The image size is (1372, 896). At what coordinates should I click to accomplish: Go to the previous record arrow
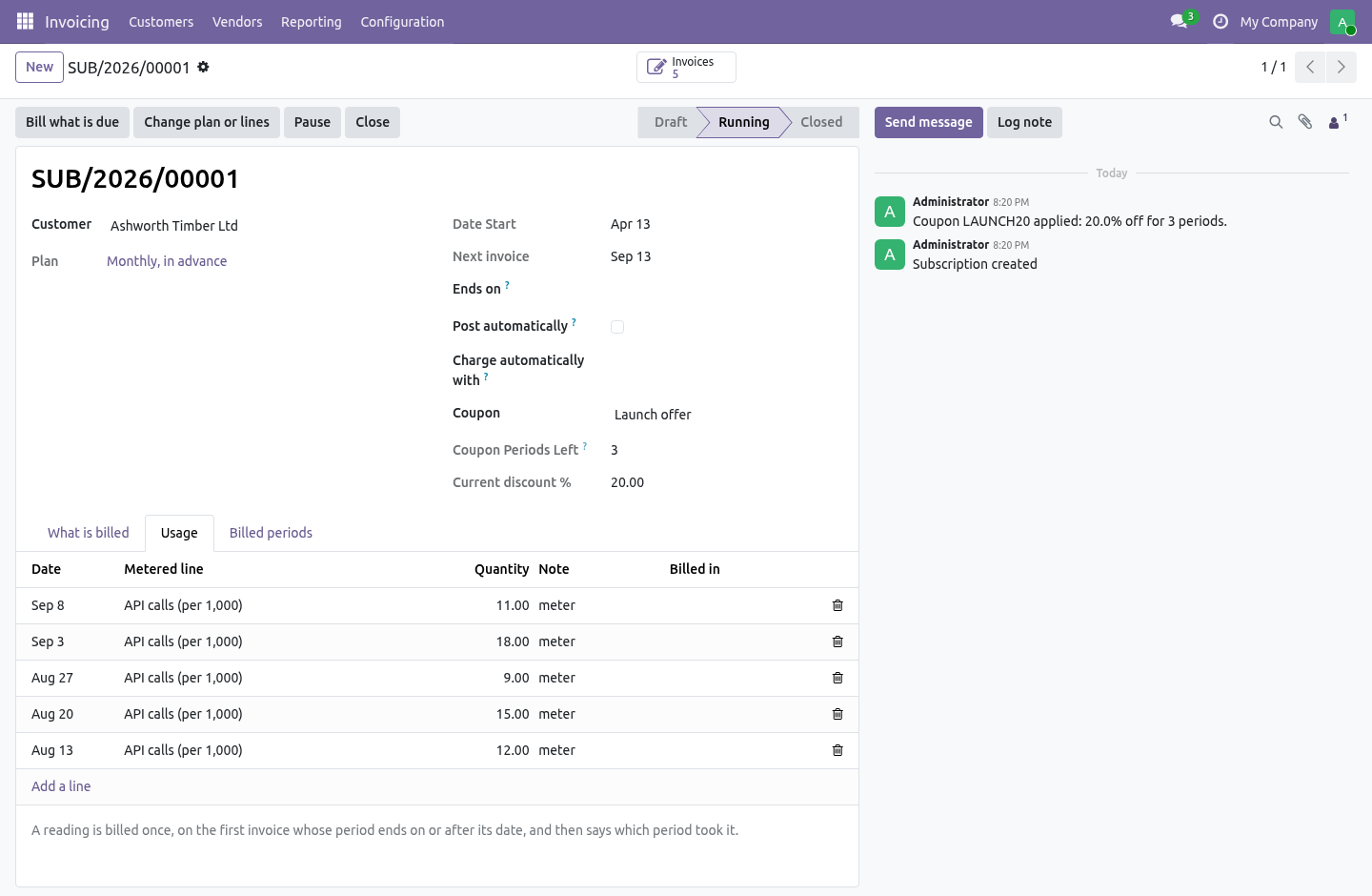click(1310, 67)
